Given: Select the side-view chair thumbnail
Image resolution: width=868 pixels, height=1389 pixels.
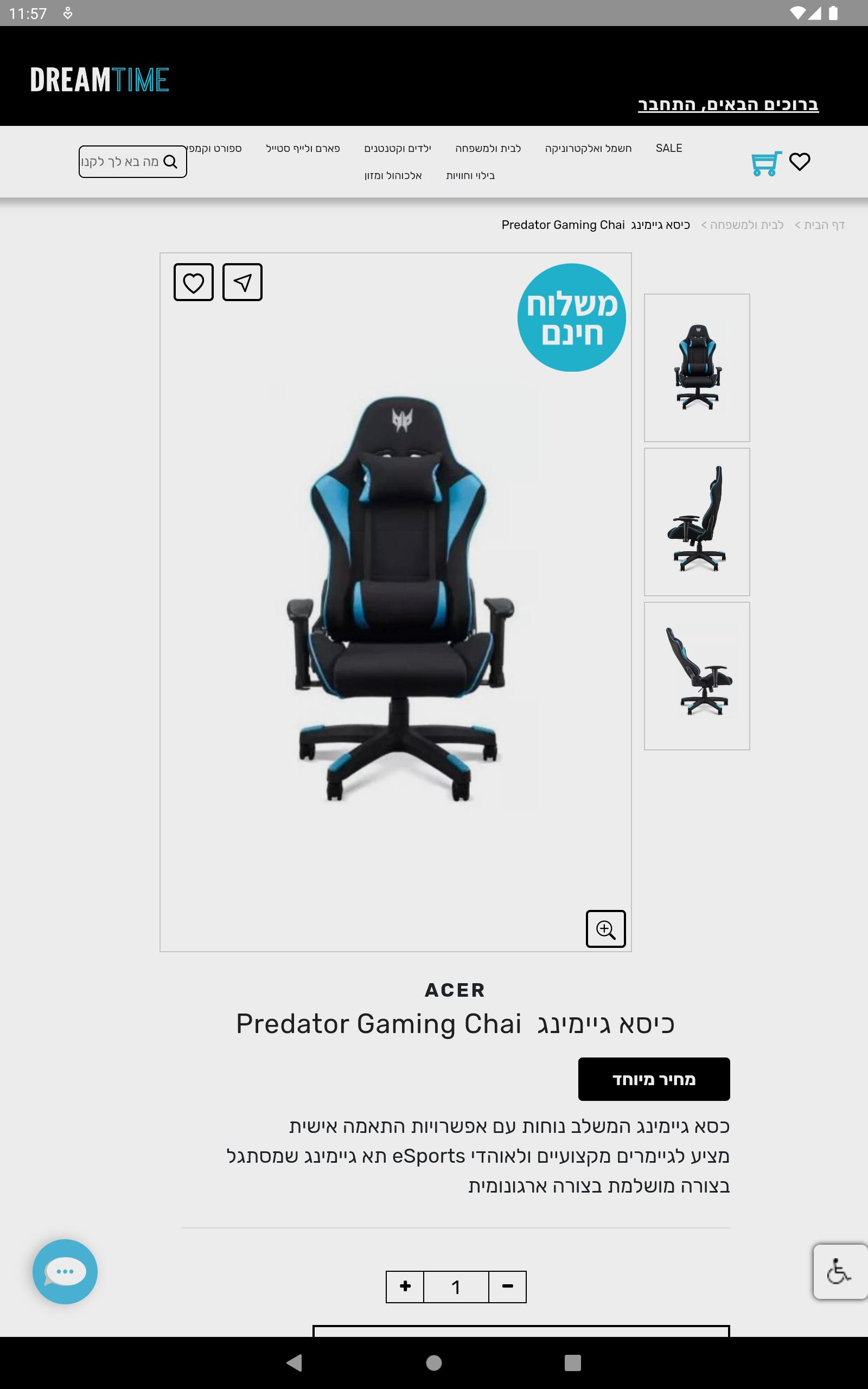Looking at the screenshot, I should (697, 522).
